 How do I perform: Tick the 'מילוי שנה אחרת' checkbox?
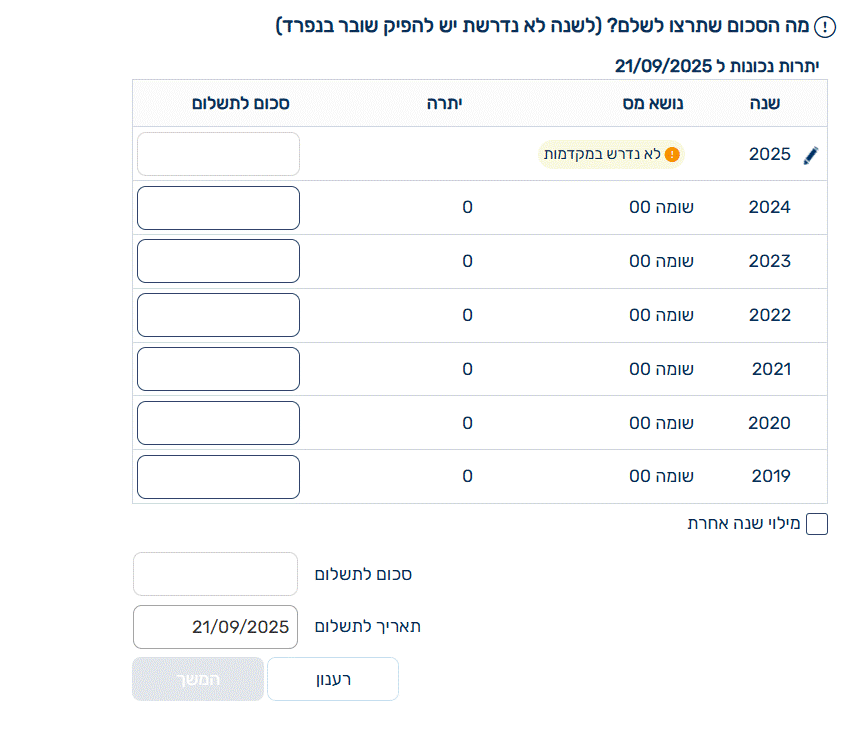pos(816,524)
